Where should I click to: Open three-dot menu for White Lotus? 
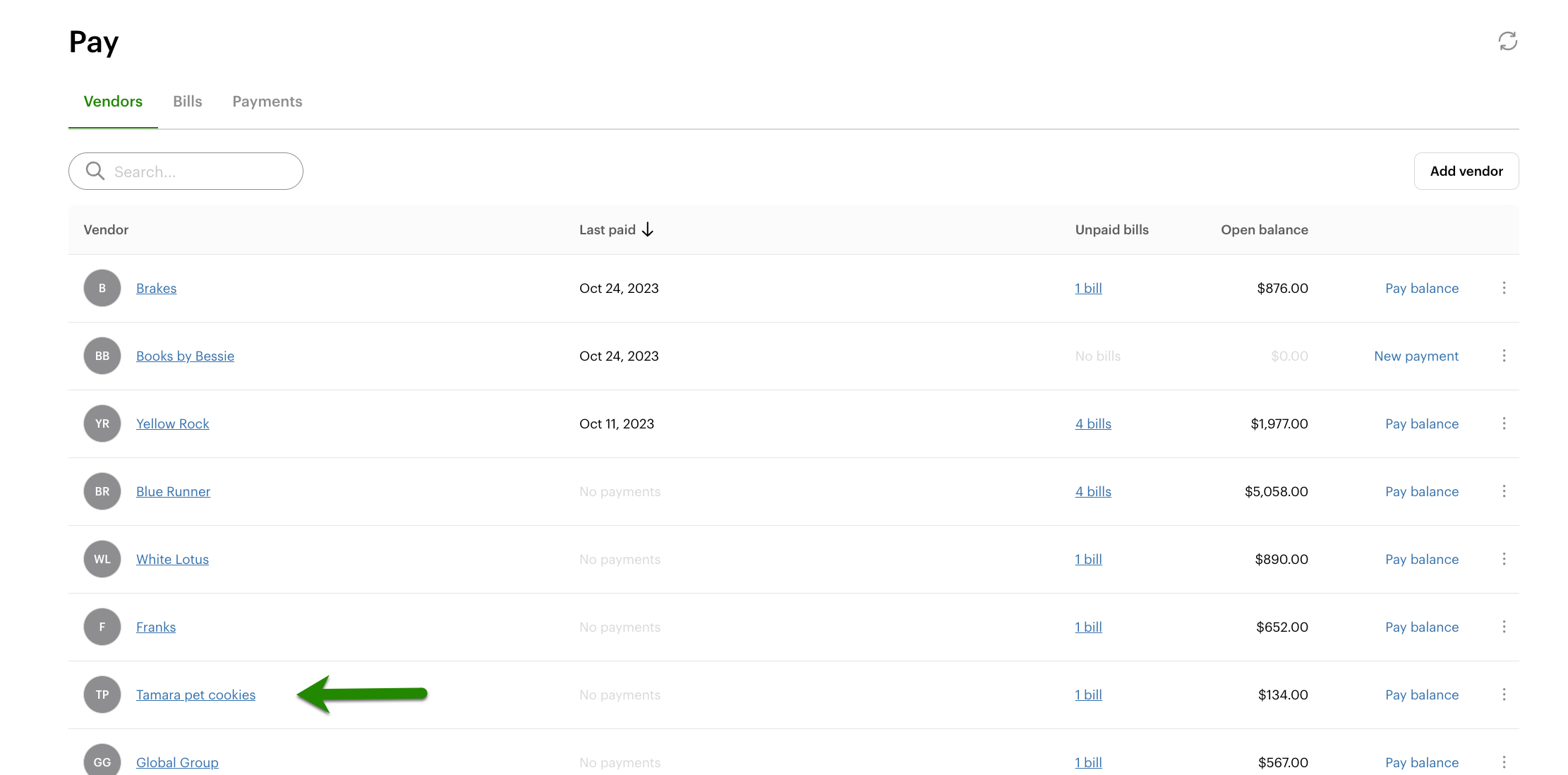point(1504,559)
